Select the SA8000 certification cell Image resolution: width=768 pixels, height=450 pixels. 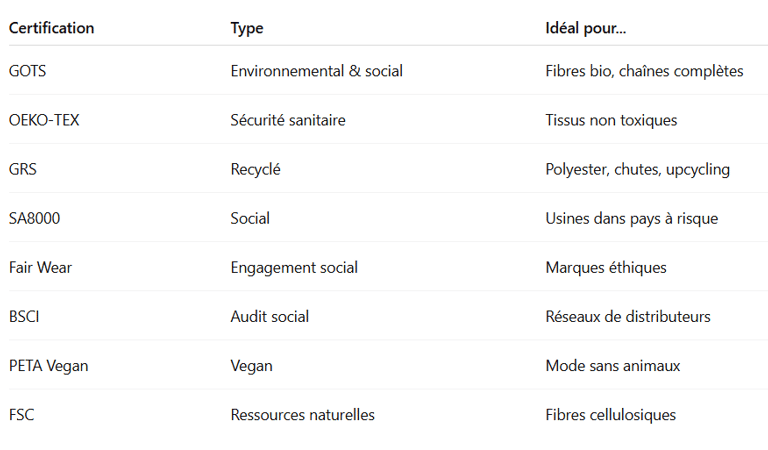[x=34, y=218]
